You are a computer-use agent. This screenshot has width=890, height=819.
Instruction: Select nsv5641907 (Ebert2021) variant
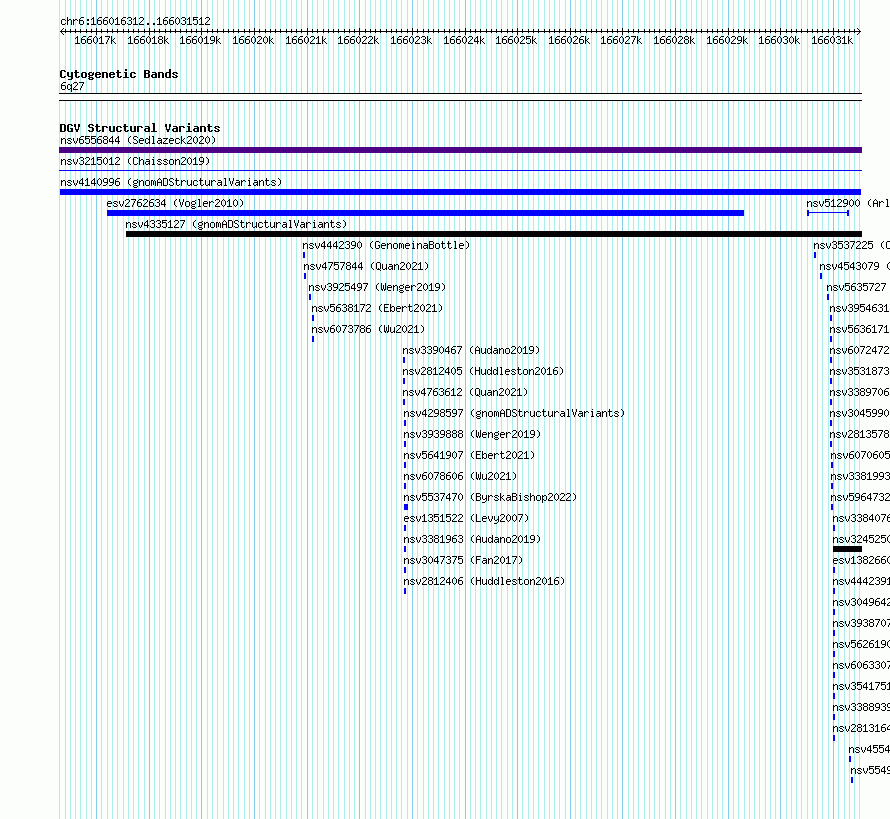click(469, 455)
